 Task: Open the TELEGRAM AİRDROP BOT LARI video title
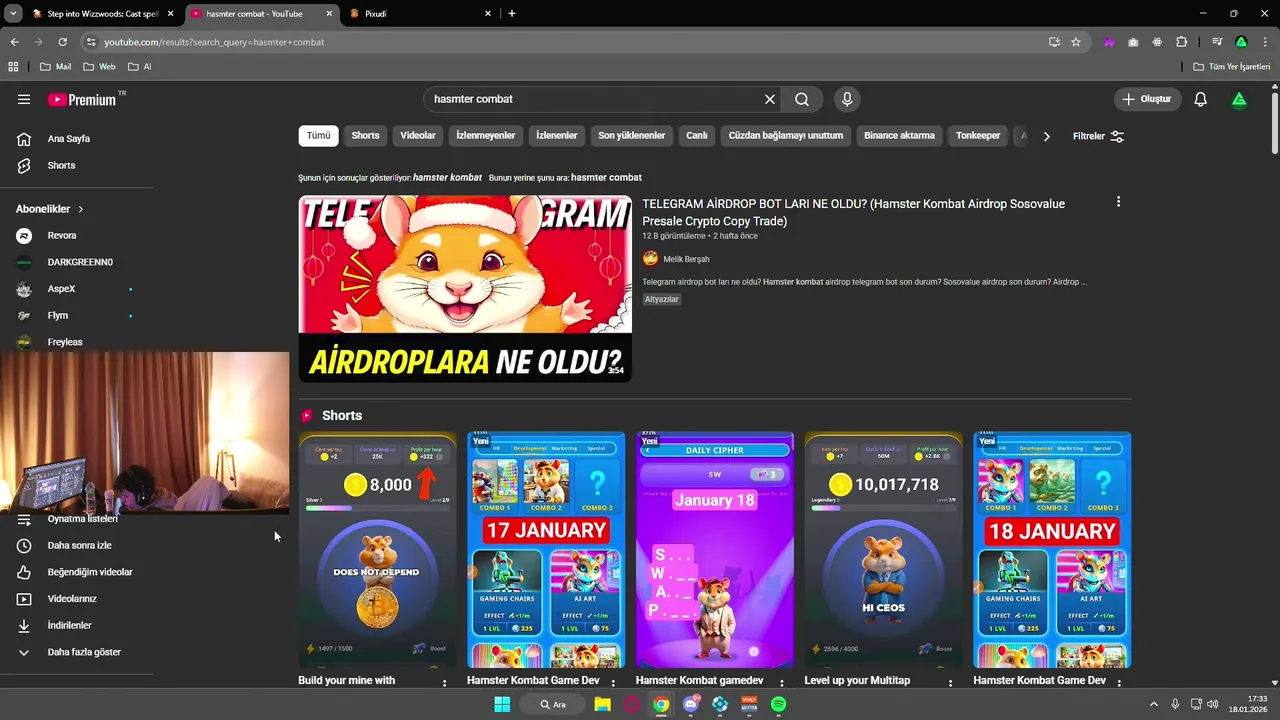853,212
